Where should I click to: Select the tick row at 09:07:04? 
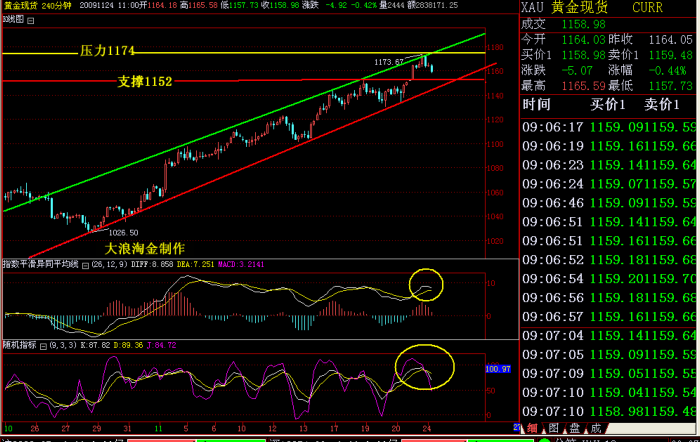(609, 336)
